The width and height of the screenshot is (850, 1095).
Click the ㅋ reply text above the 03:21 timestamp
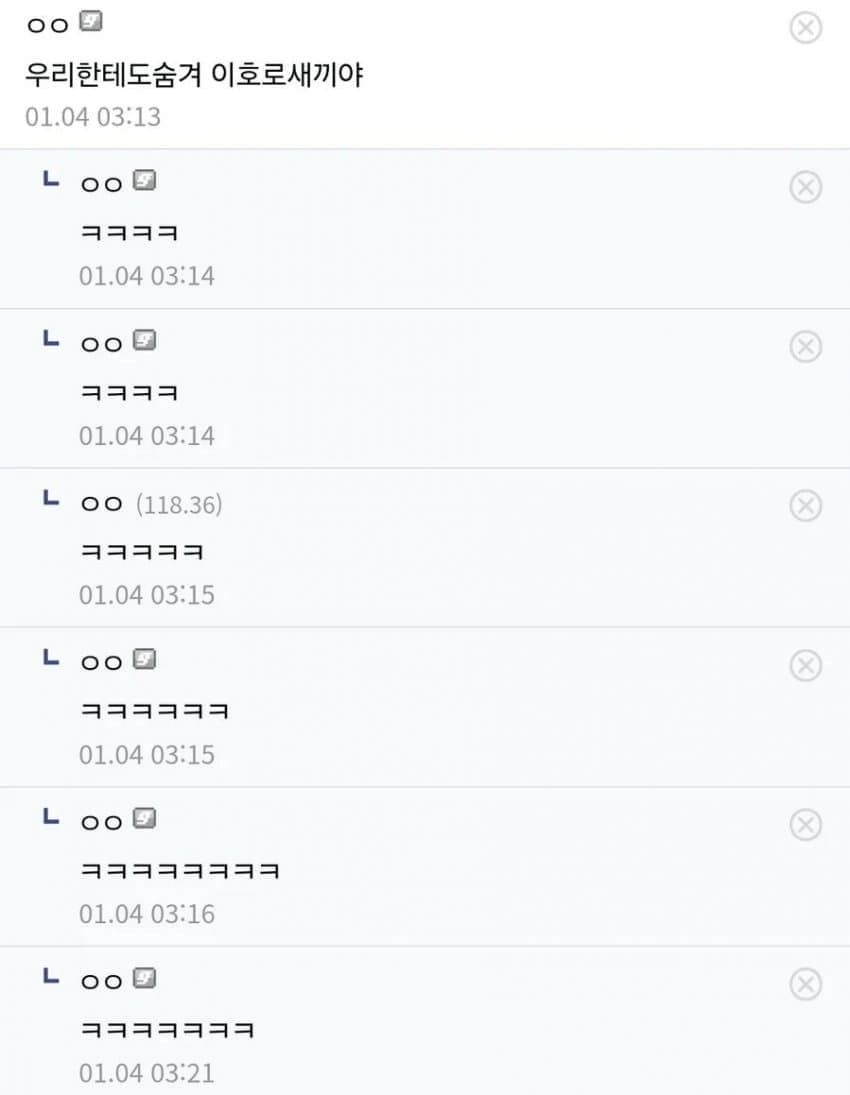coord(167,1029)
